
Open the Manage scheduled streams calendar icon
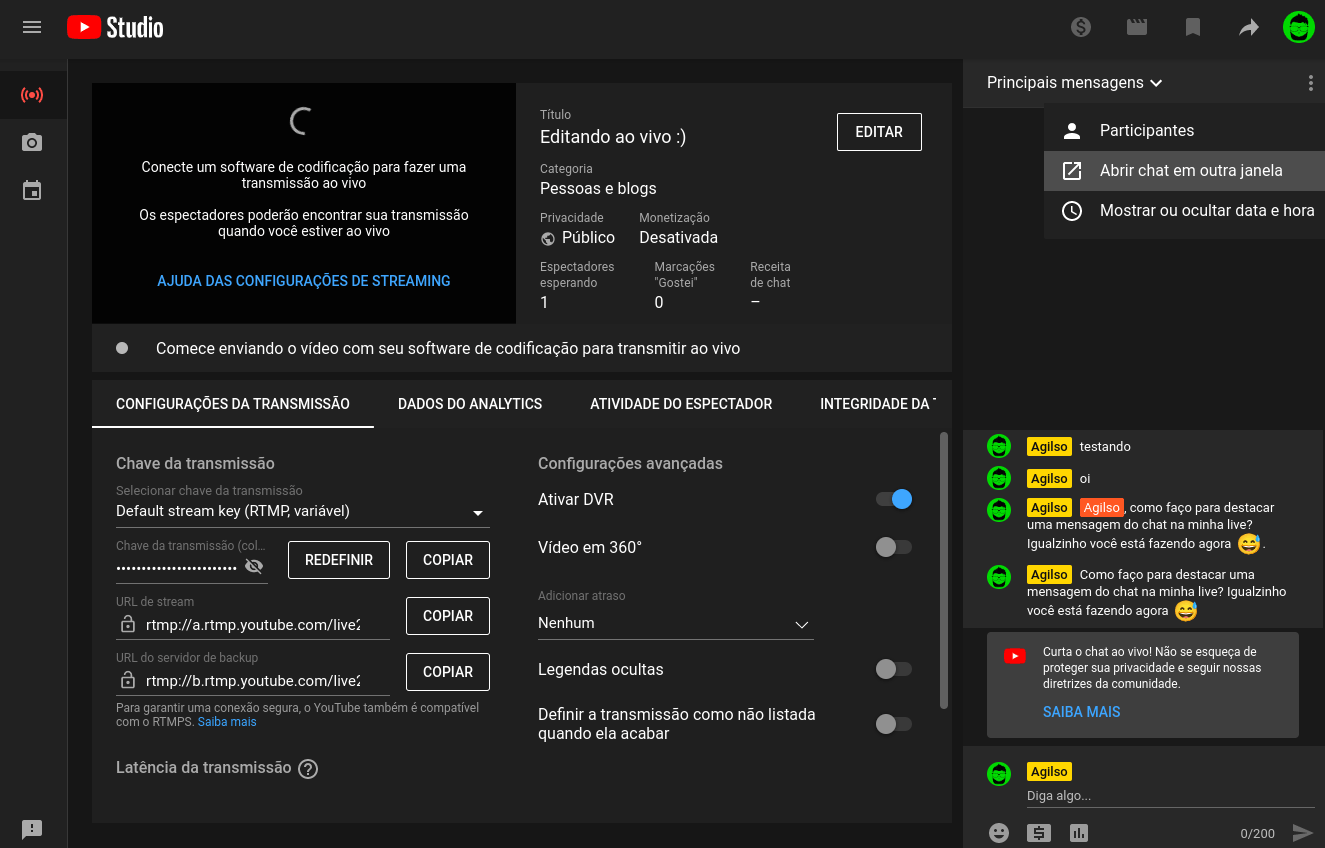(32, 190)
